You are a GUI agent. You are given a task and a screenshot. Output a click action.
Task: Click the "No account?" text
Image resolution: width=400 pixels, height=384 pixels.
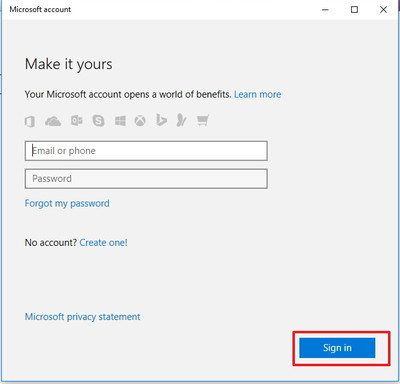[x=51, y=242]
